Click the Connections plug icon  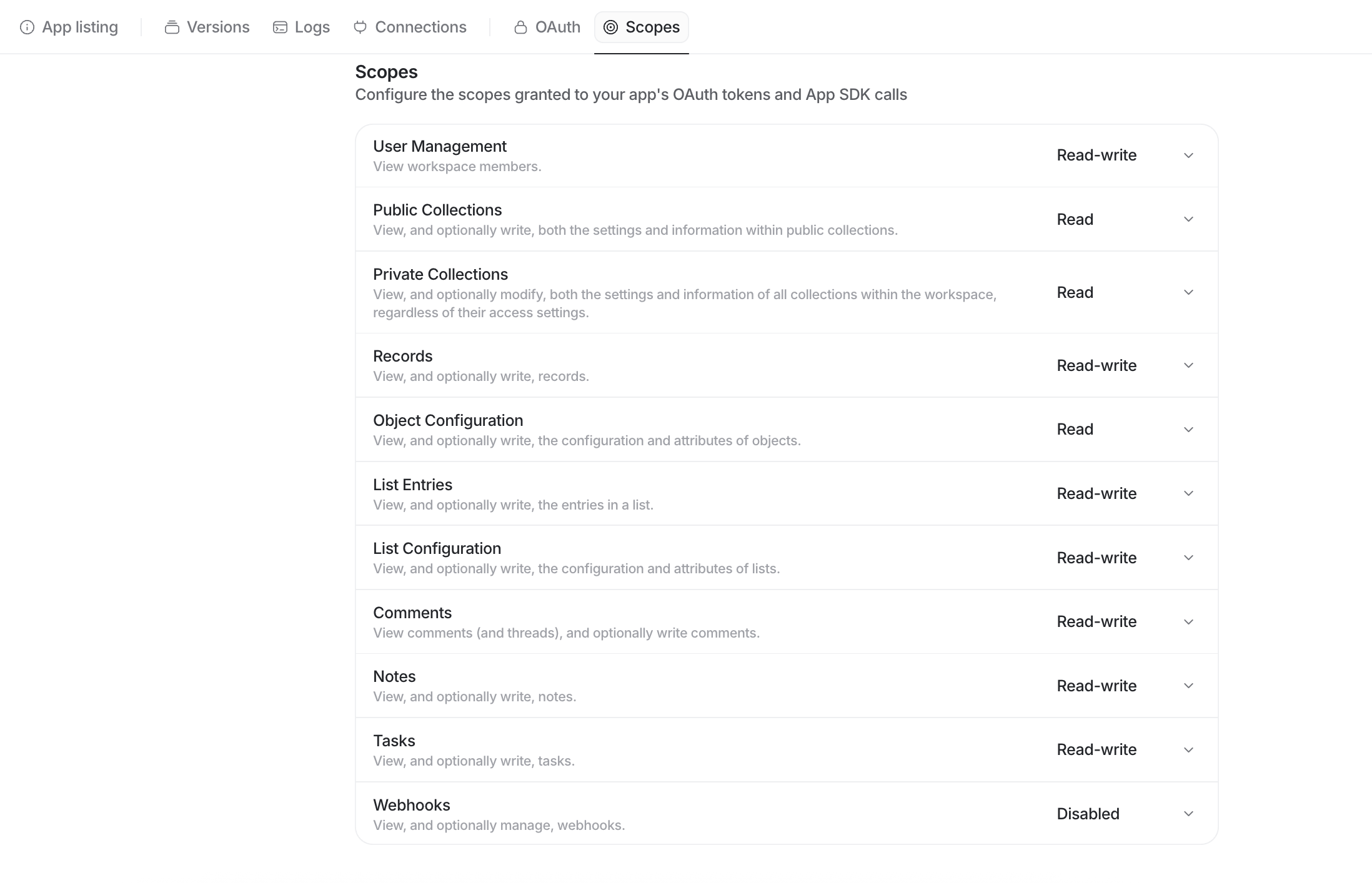coord(360,27)
